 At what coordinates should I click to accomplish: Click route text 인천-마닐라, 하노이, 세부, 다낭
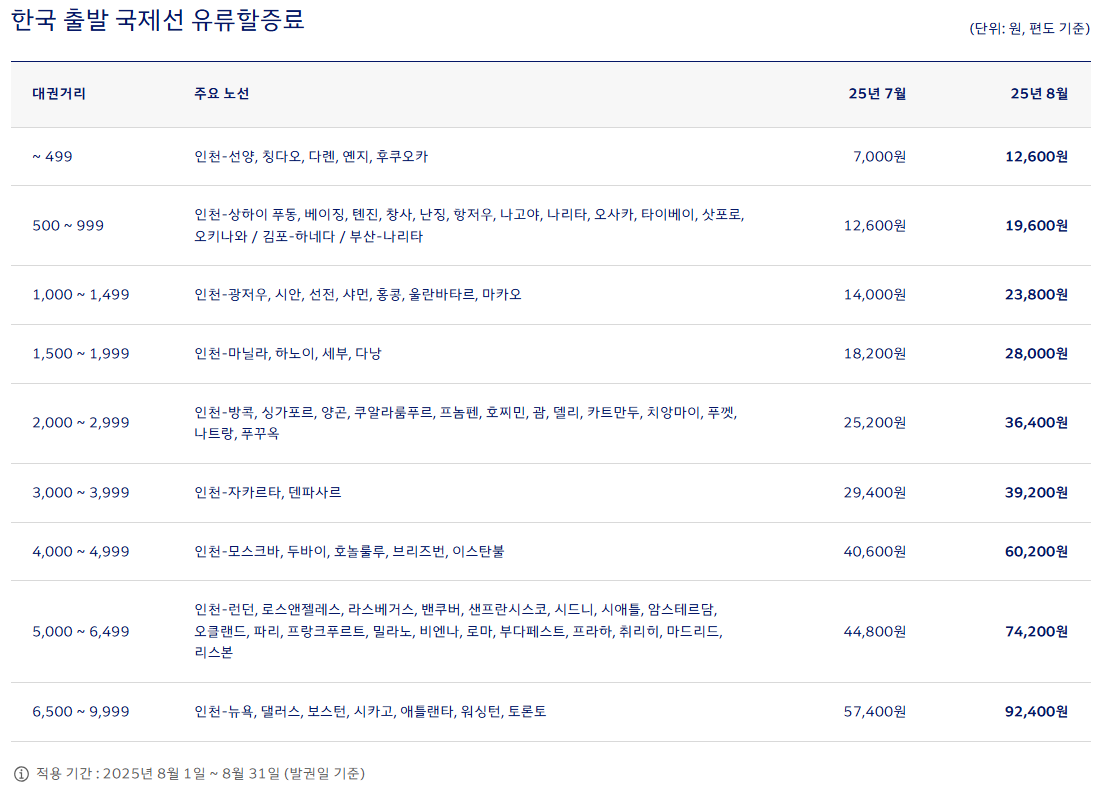pos(288,354)
